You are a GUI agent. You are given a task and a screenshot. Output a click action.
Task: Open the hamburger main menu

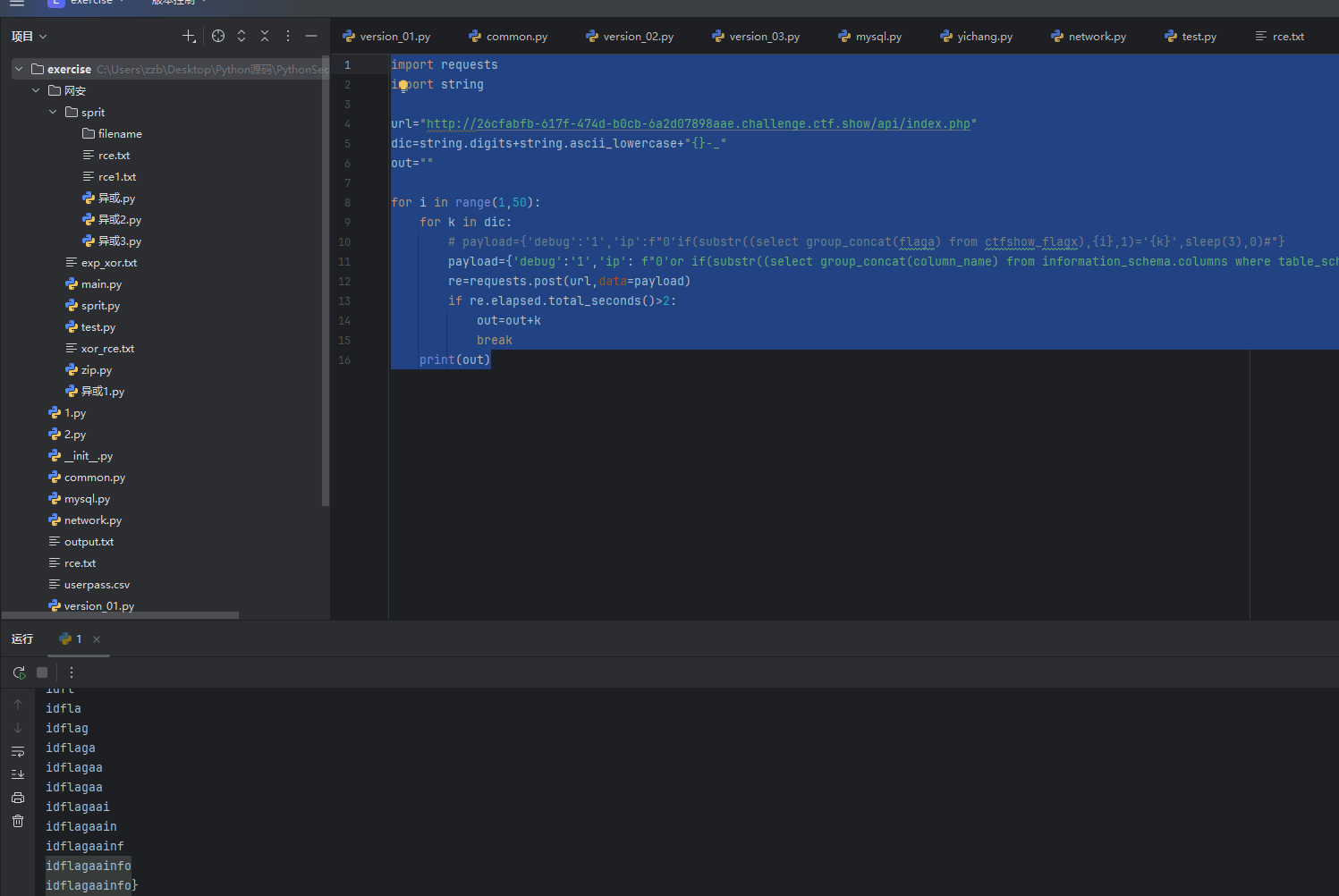[17, 3]
